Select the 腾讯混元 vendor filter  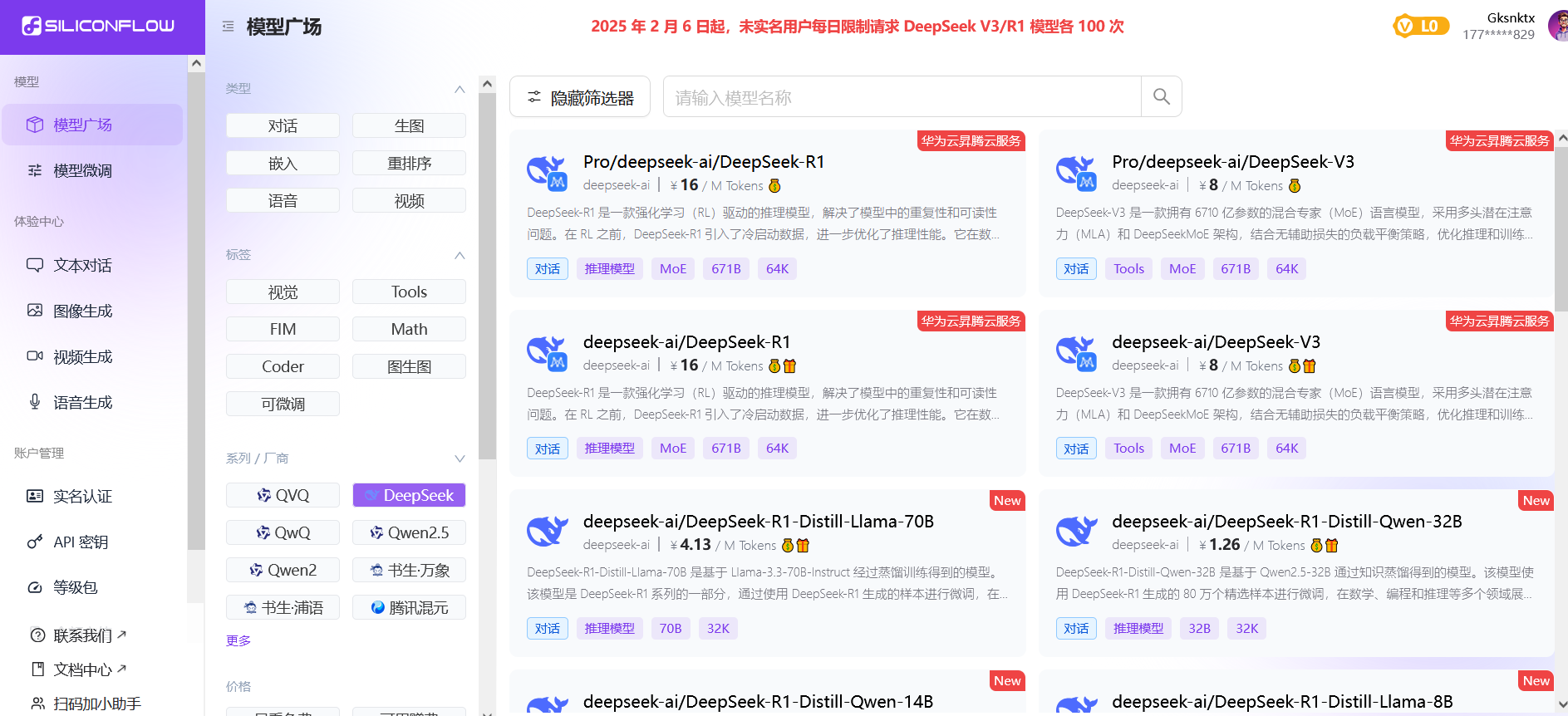tap(409, 607)
